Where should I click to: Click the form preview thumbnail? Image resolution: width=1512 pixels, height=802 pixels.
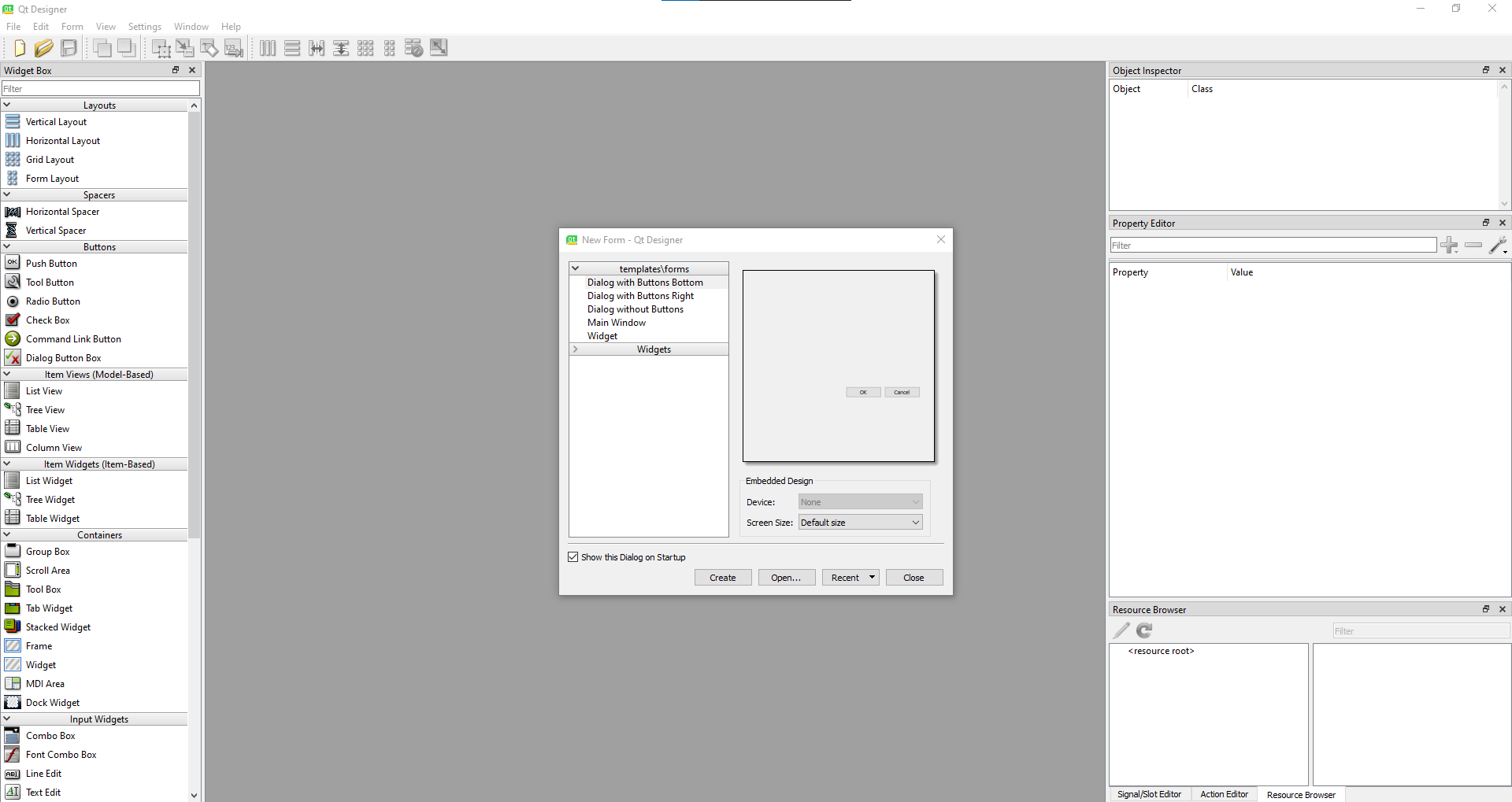[x=839, y=366]
